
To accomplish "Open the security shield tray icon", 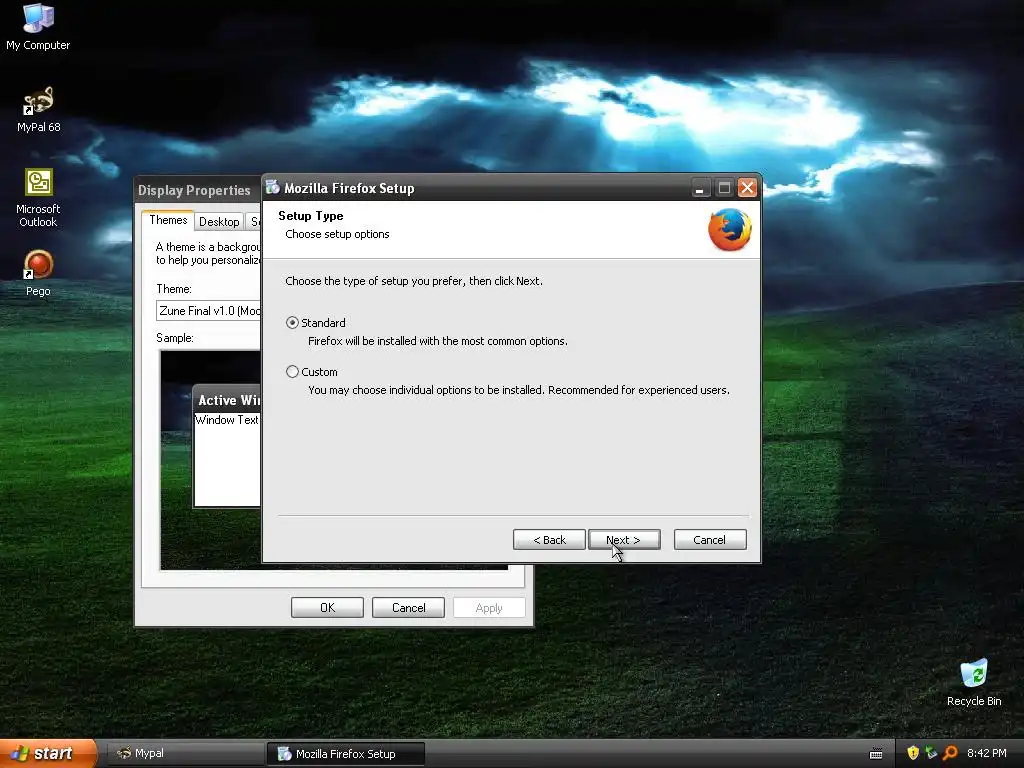I will pos(913,753).
